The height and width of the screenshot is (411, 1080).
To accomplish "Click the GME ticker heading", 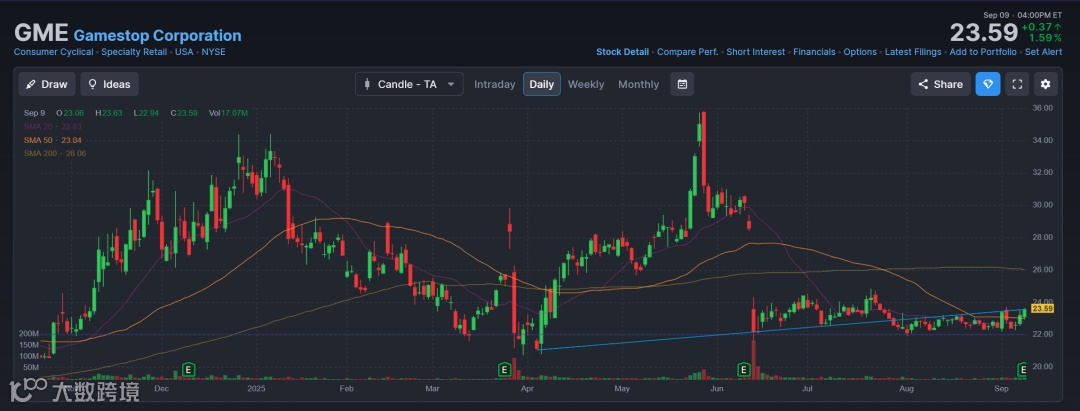I will coord(41,33).
